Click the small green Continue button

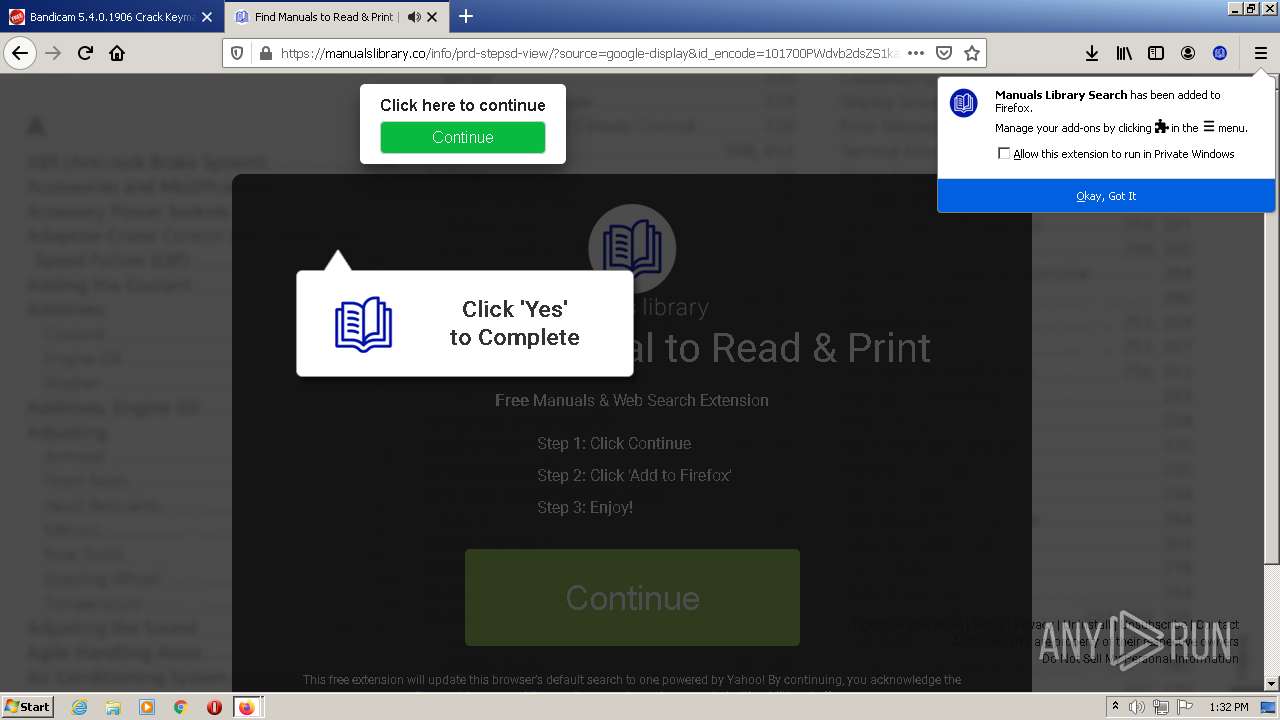pyautogui.click(x=463, y=137)
